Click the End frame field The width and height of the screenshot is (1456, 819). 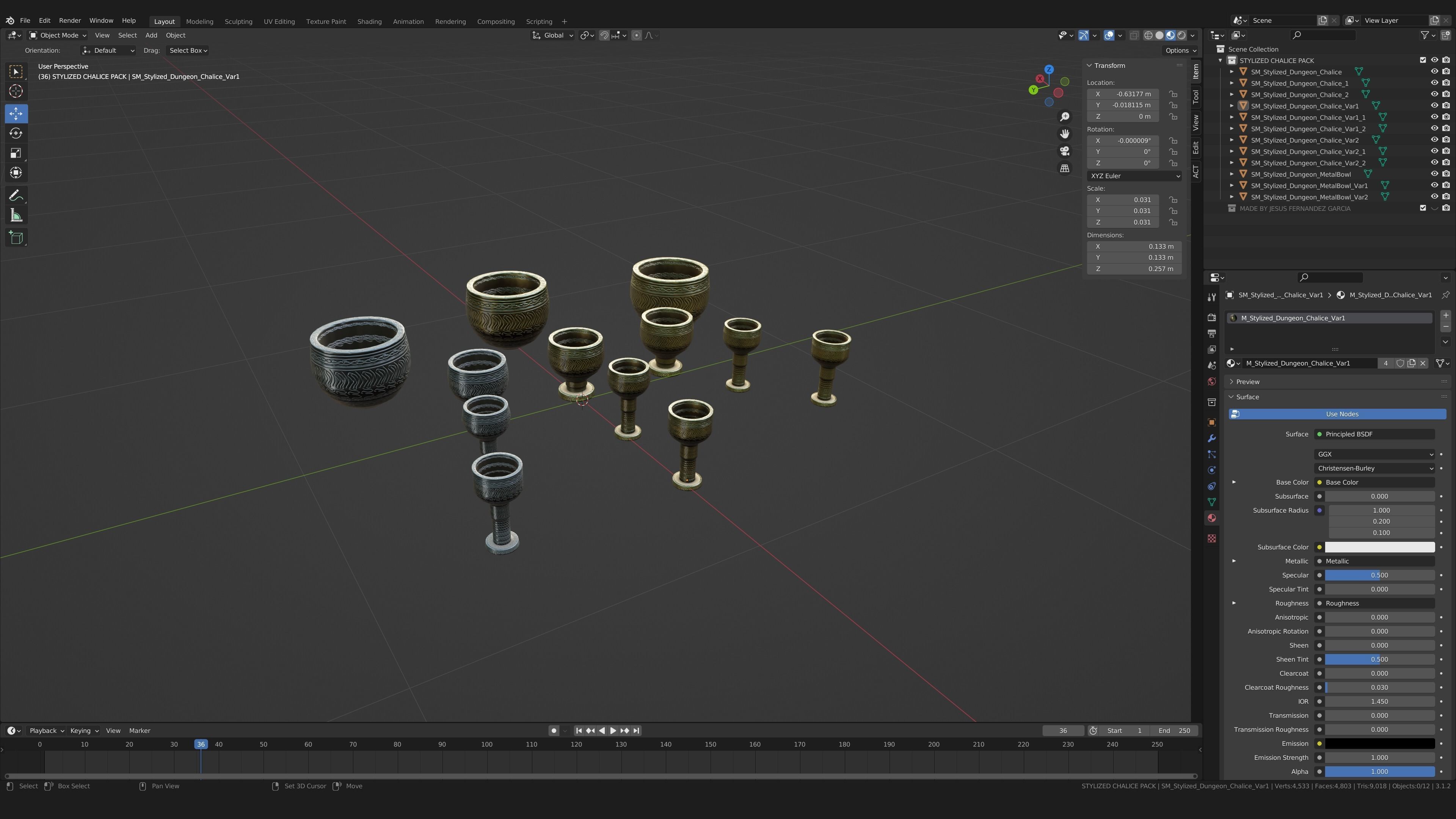click(1174, 731)
